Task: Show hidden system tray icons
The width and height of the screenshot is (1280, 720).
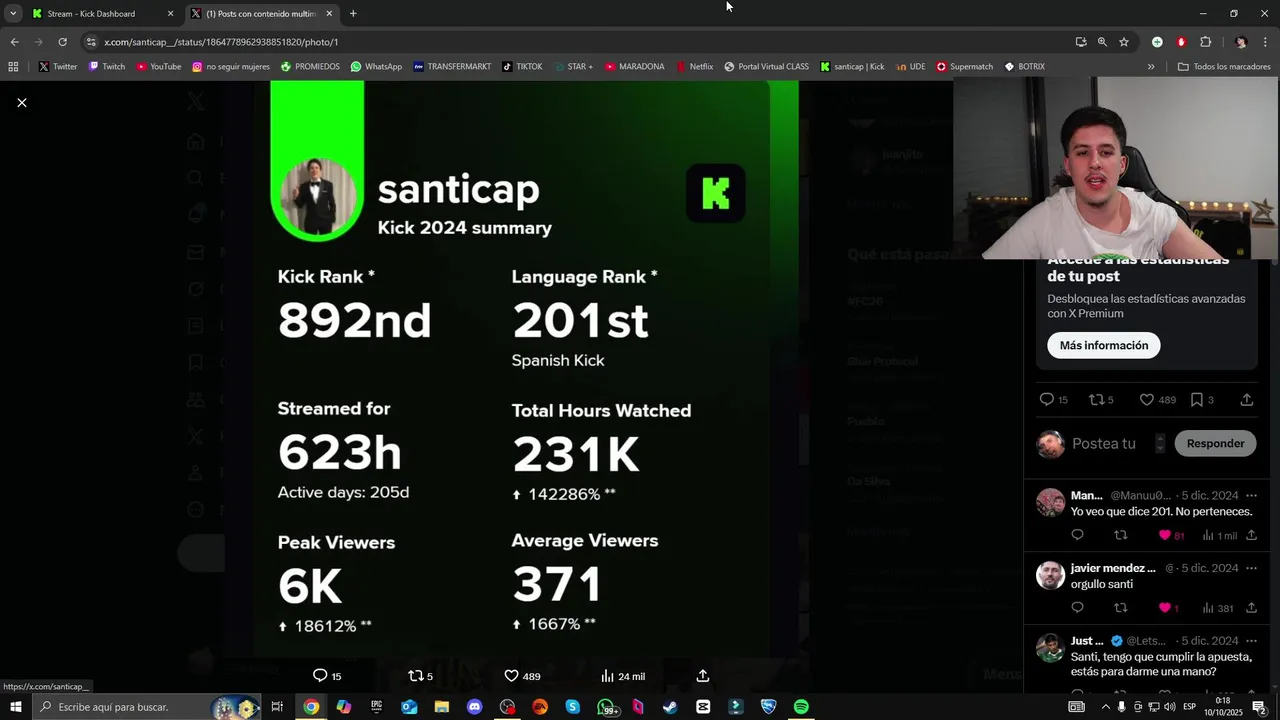Action: pos(1104,707)
